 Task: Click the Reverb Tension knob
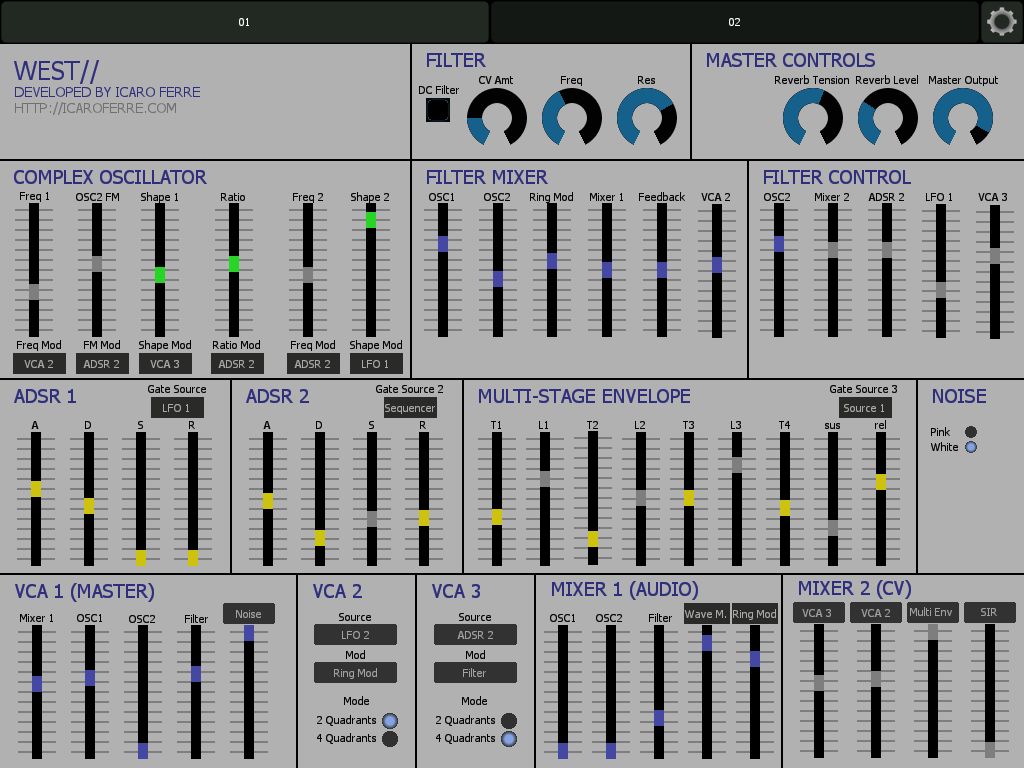[x=812, y=117]
